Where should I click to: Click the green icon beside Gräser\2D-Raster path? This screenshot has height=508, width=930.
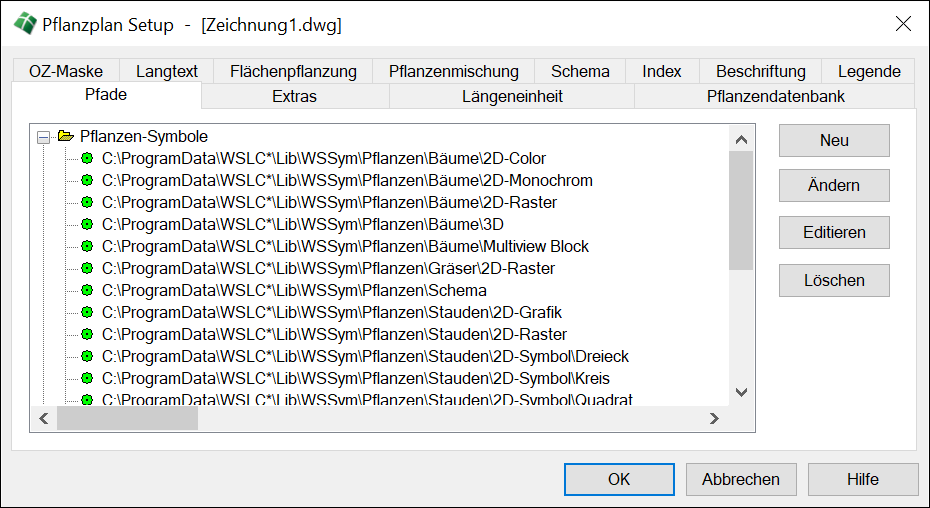click(x=87, y=269)
